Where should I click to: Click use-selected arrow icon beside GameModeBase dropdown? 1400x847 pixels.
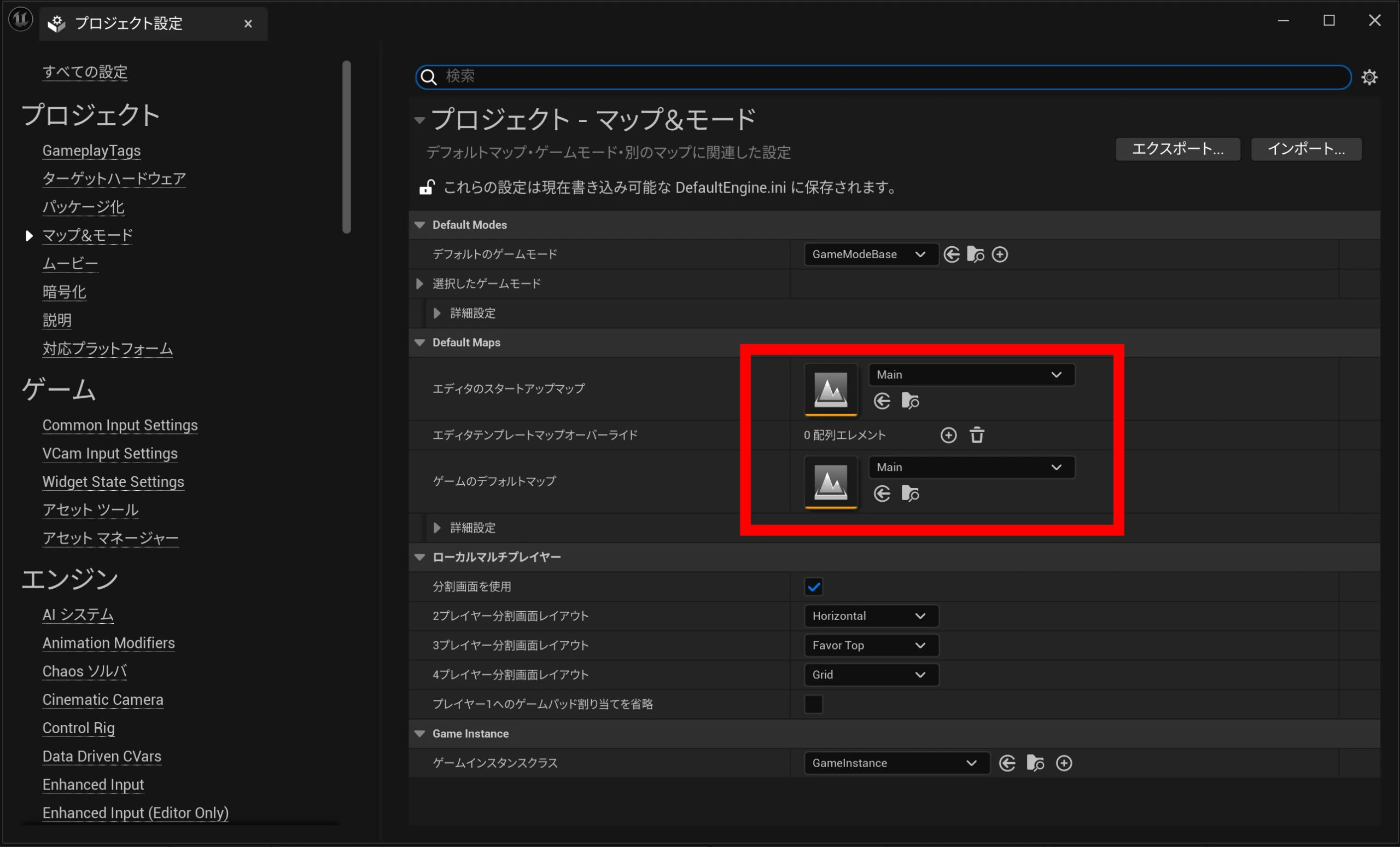tap(952, 254)
